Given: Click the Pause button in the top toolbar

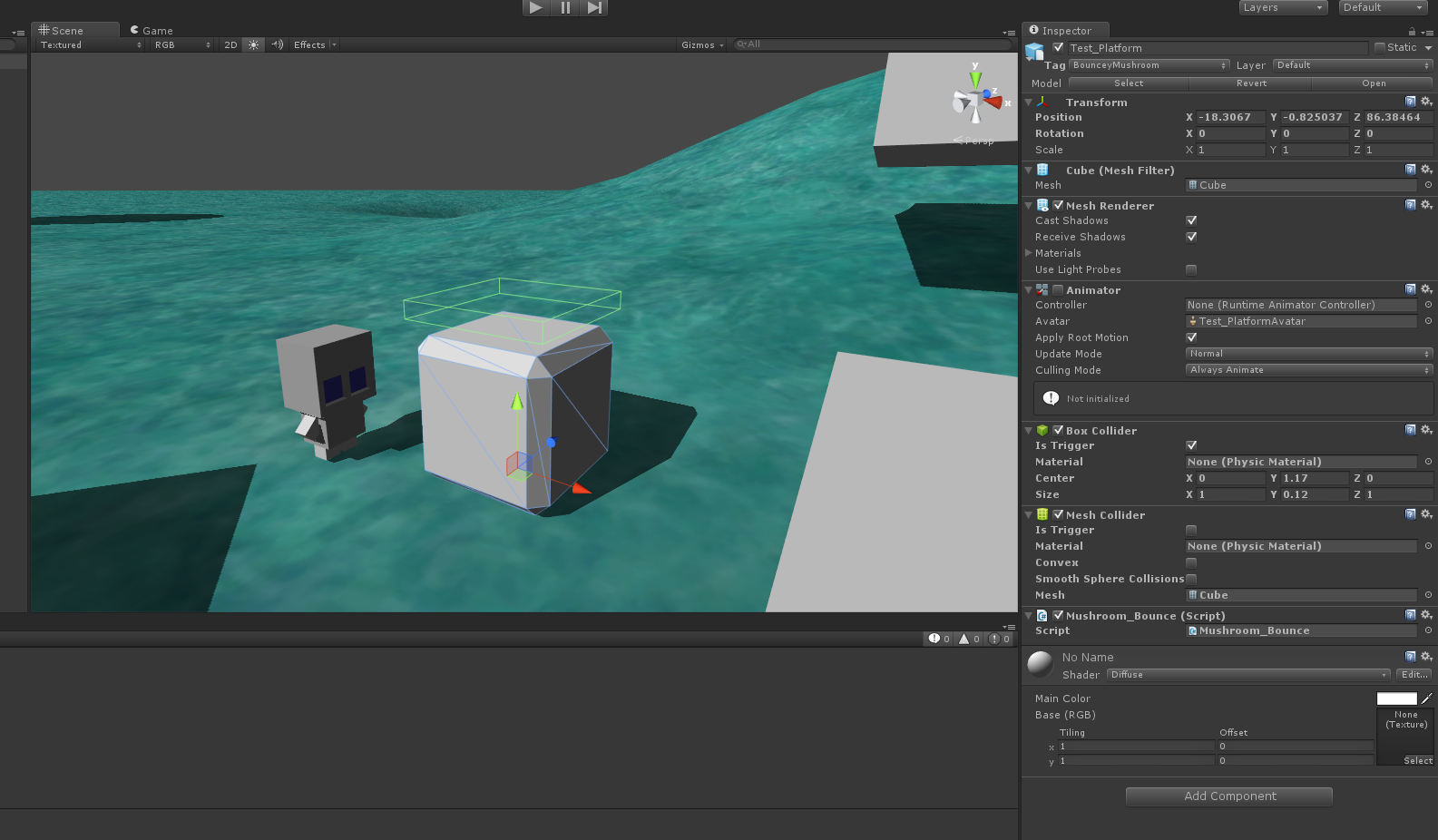Looking at the screenshot, I should click(565, 7).
